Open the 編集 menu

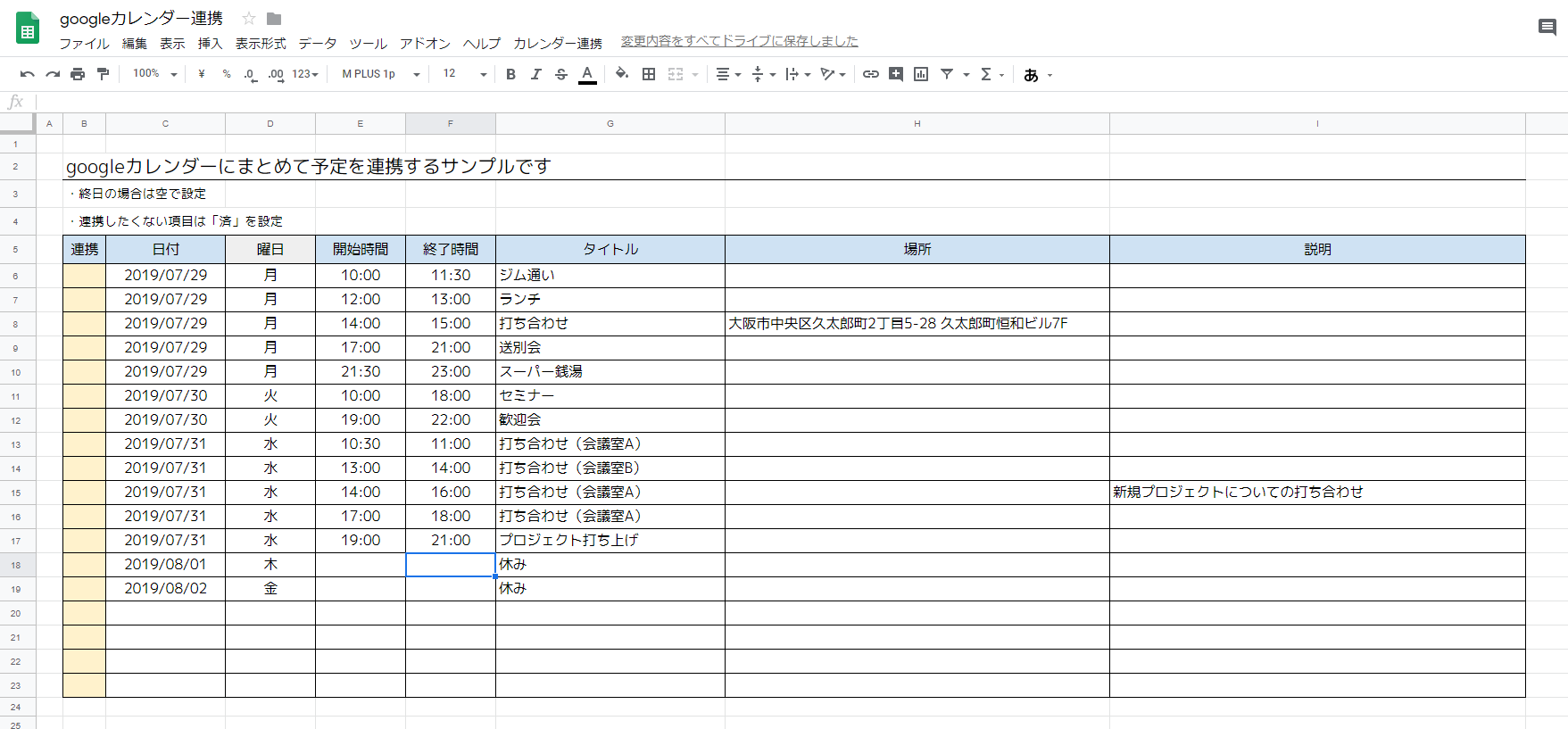pyautogui.click(x=135, y=43)
